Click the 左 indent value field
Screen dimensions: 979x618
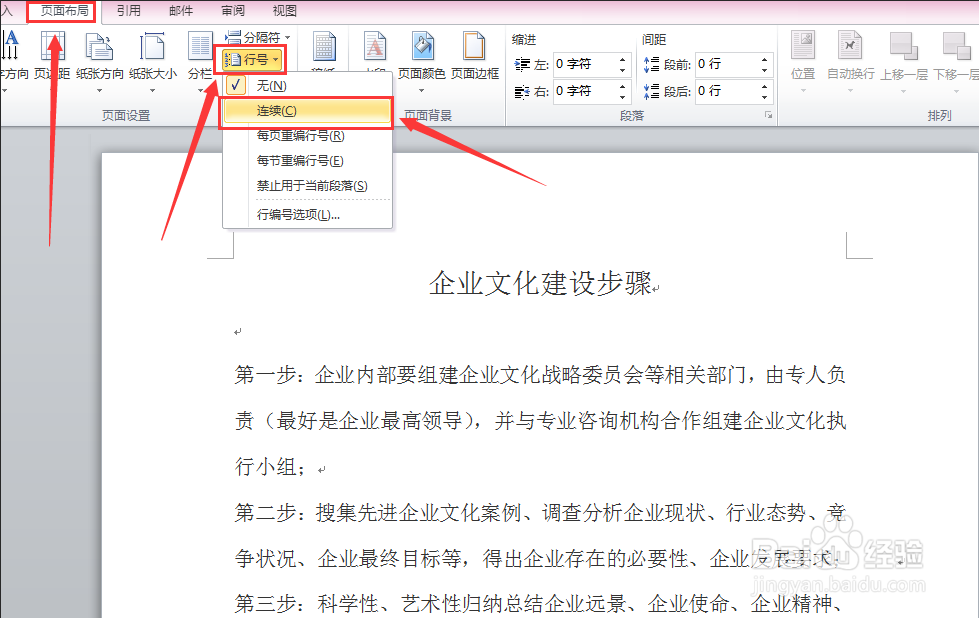coord(584,64)
